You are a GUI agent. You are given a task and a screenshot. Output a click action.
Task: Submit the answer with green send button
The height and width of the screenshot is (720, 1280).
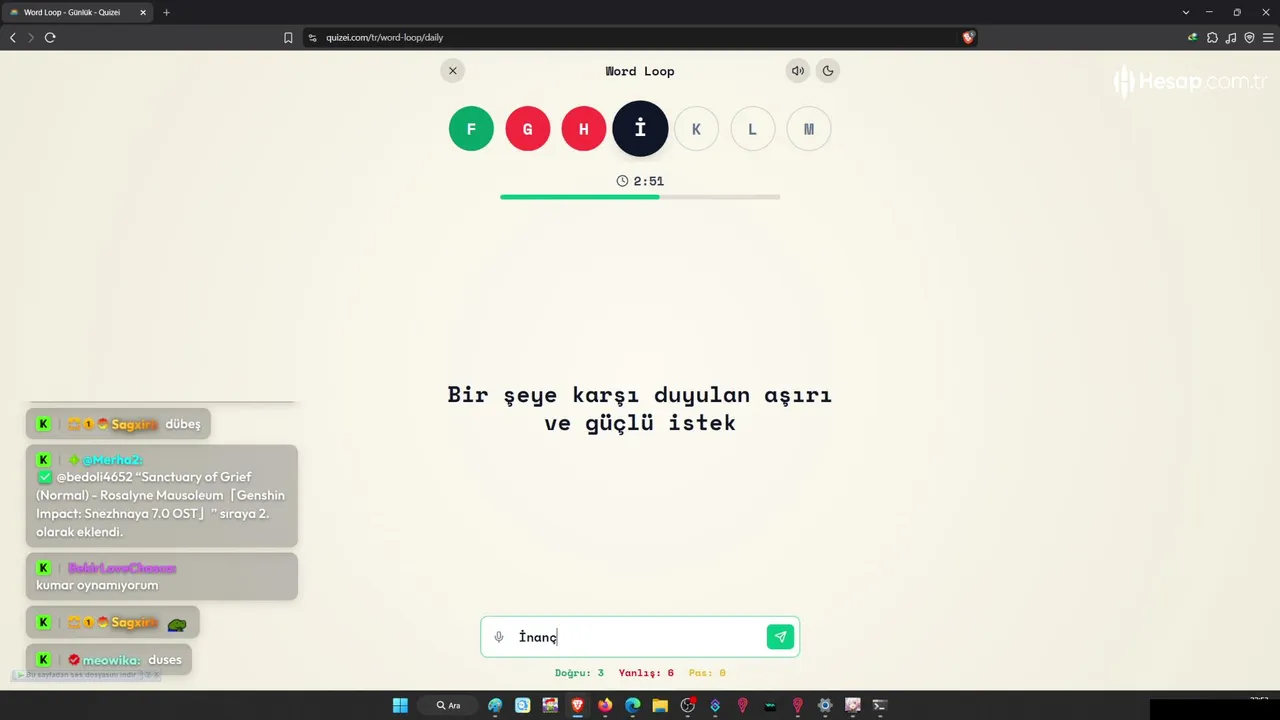[780, 637]
